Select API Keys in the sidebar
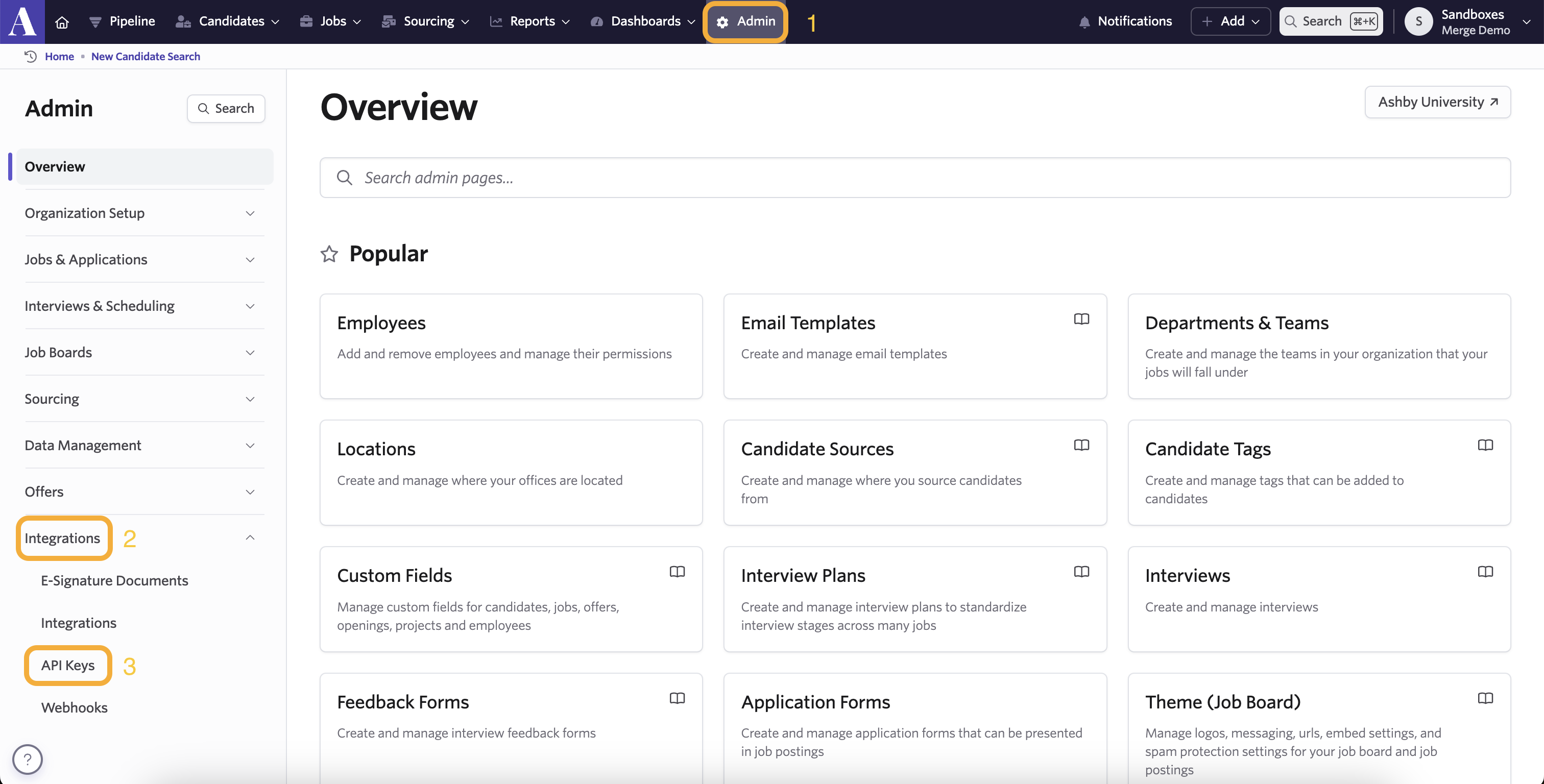This screenshot has width=1544, height=784. click(68, 665)
